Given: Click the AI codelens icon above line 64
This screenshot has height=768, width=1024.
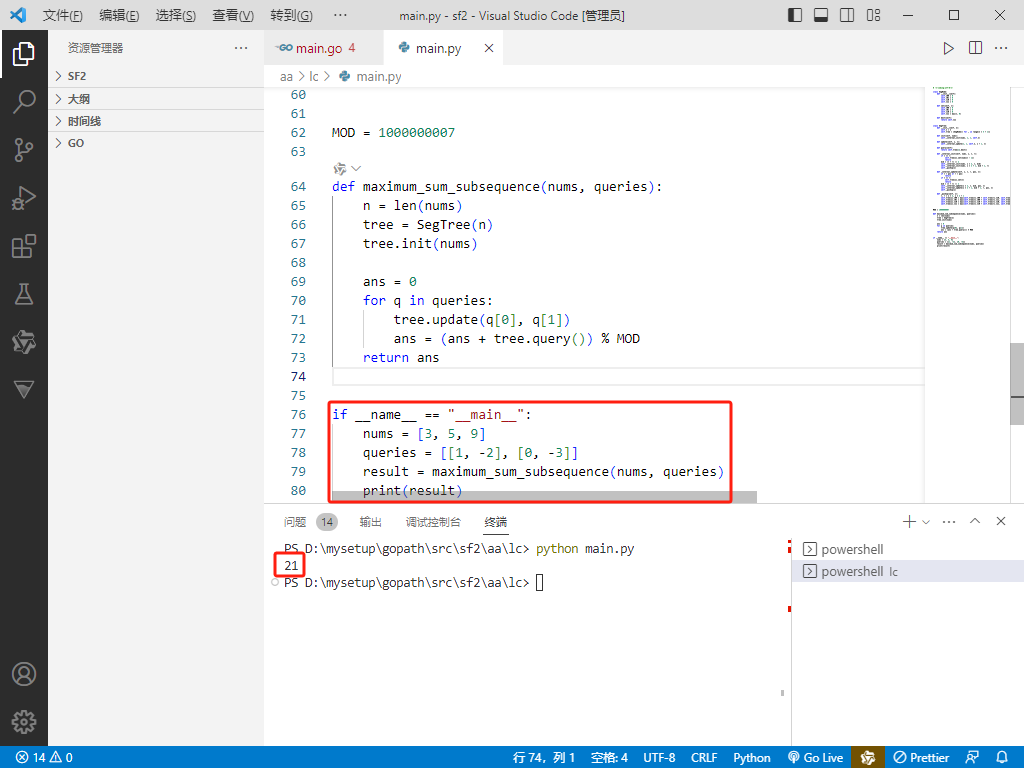Looking at the screenshot, I should click(339, 168).
